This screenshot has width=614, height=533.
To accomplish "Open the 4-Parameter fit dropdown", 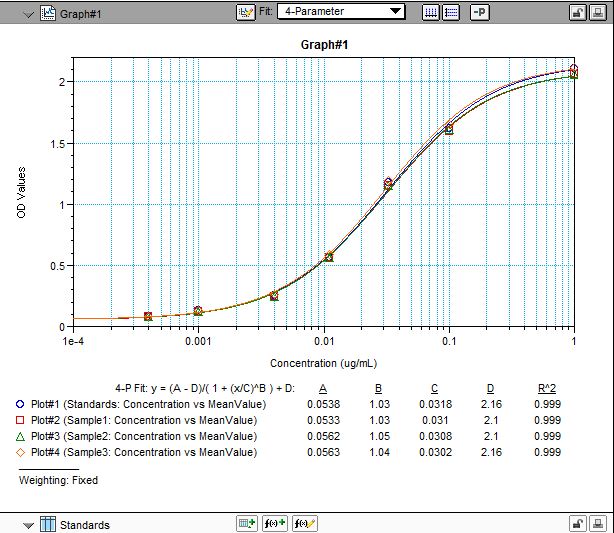I will point(341,11).
